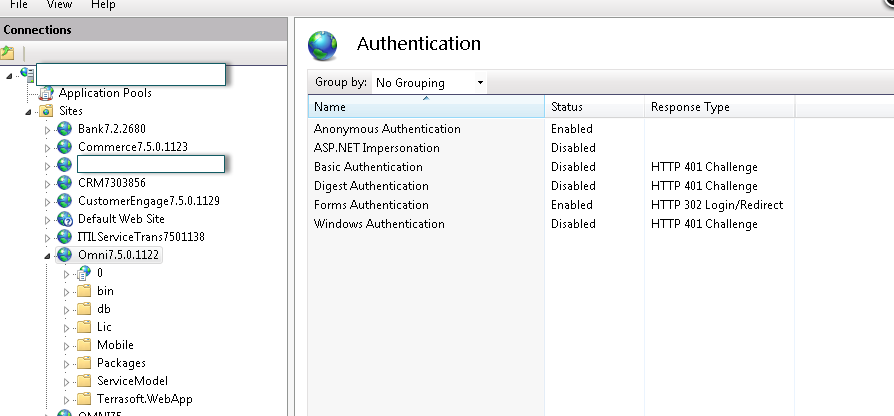Viewport: 894px width, 416px height.
Task: Click the Packages folder icon
Action: 84,363
